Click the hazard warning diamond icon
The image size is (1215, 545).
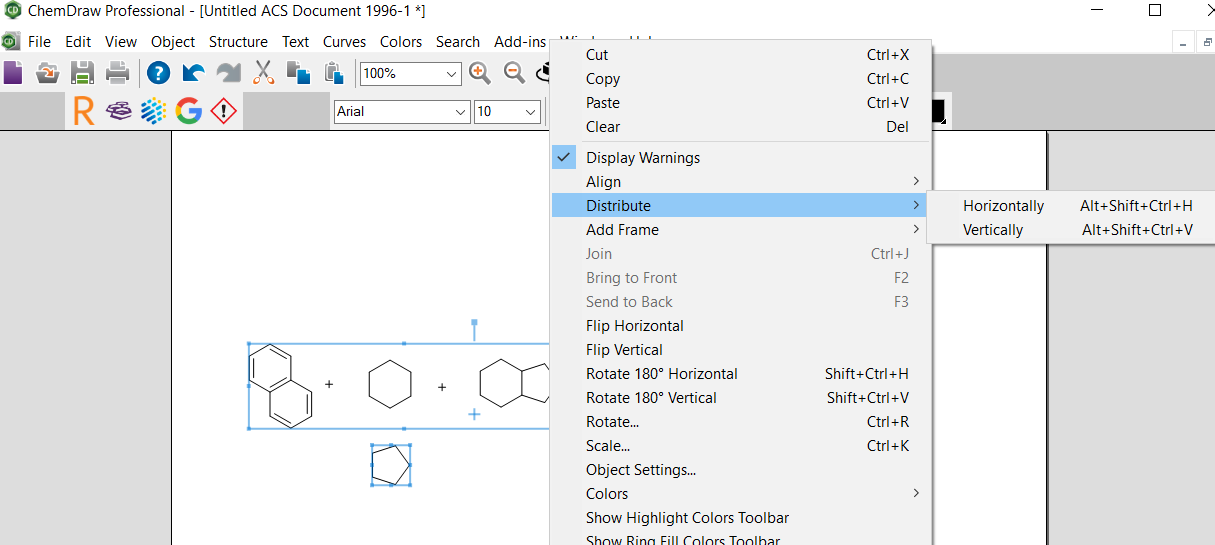223,111
